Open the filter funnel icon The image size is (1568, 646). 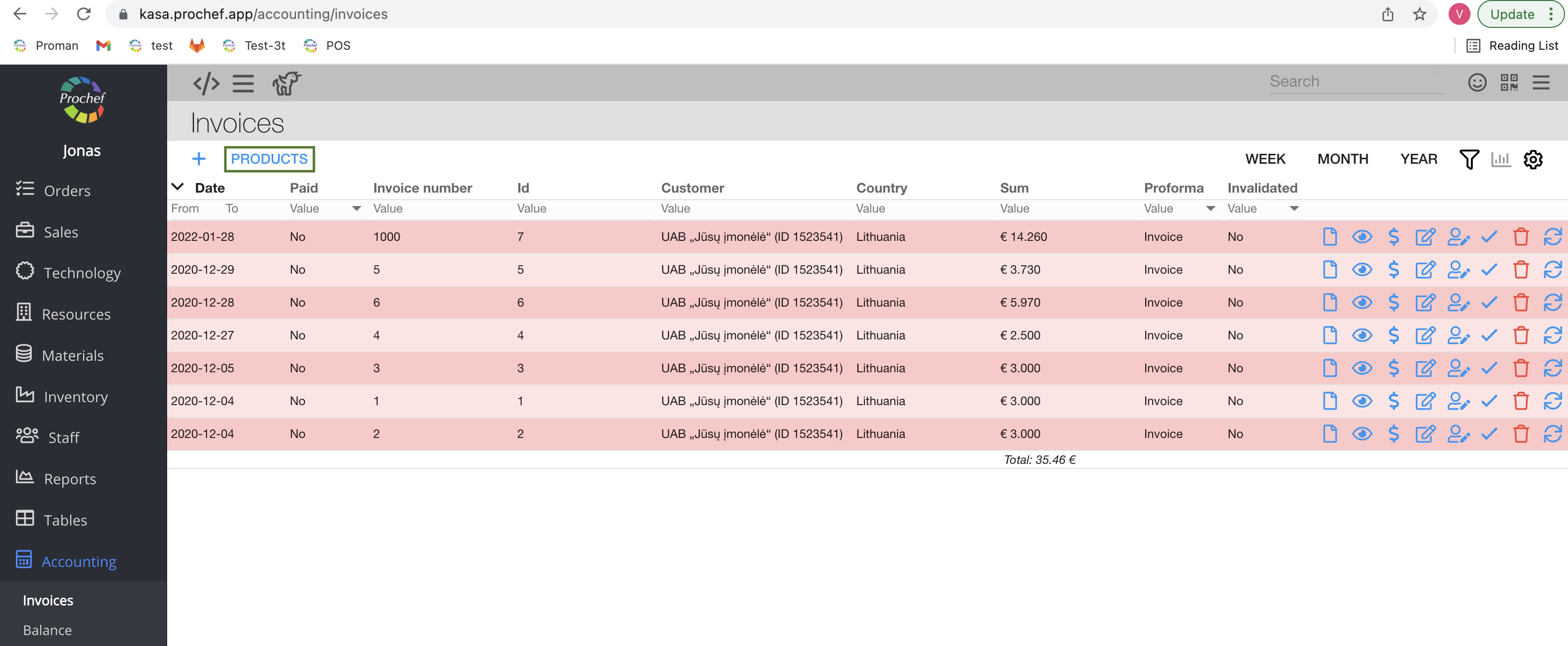pos(1469,160)
